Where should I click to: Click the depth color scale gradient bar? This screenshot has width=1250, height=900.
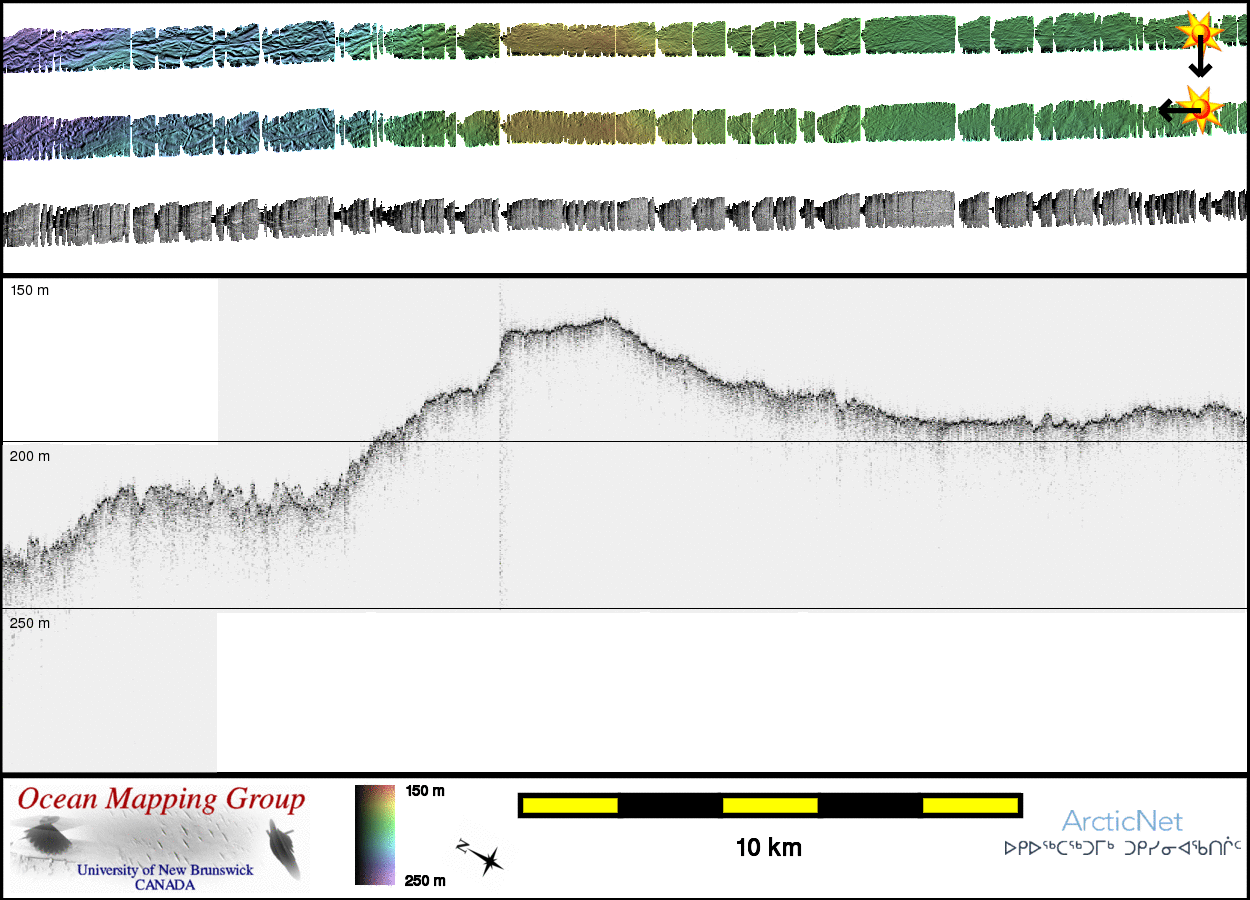pos(369,835)
